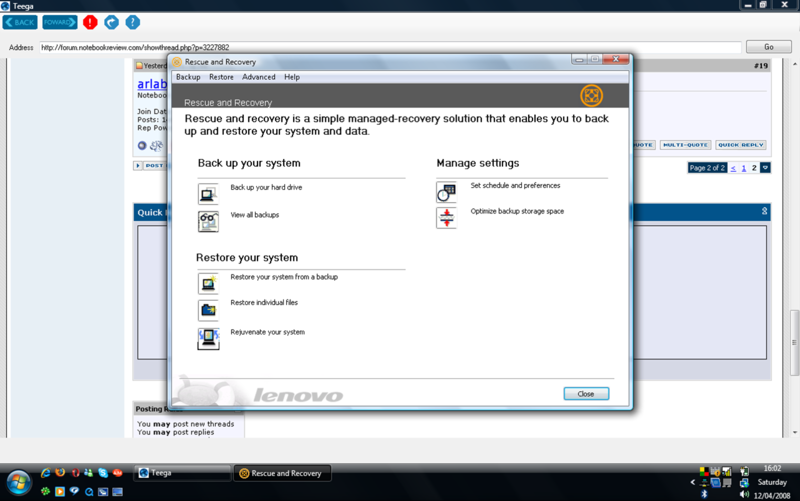Launch QuickTime from Quick Launch
This screenshot has width=800, height=501.
point(89,492)
